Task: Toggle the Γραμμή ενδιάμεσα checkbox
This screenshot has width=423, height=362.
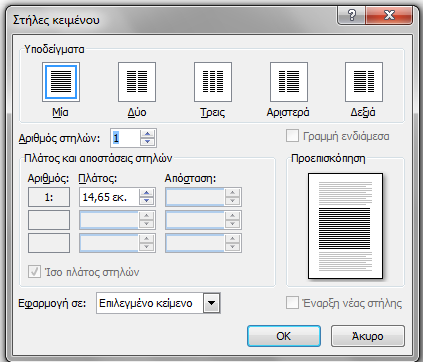Action: click(292, 136)
